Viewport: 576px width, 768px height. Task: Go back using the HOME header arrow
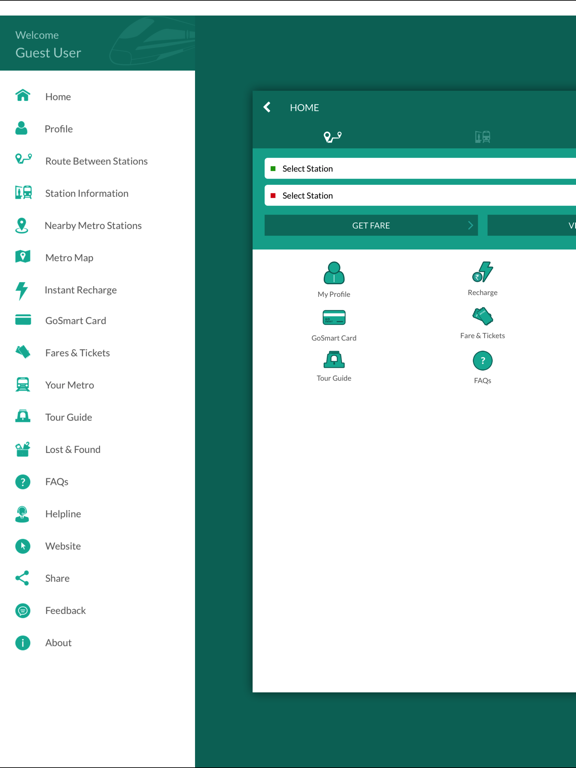tap(267, 107)
